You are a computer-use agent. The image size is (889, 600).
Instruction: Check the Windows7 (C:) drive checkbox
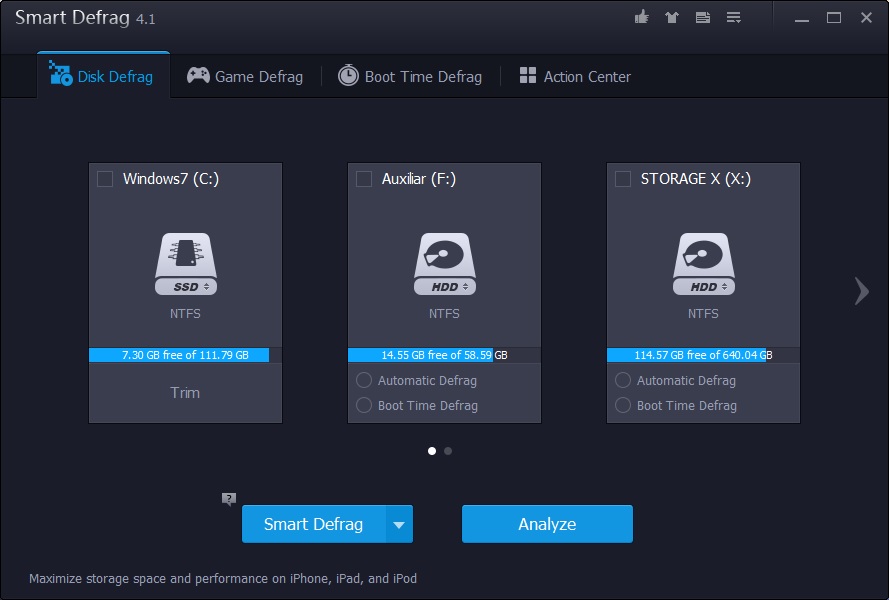click(105, 179)
